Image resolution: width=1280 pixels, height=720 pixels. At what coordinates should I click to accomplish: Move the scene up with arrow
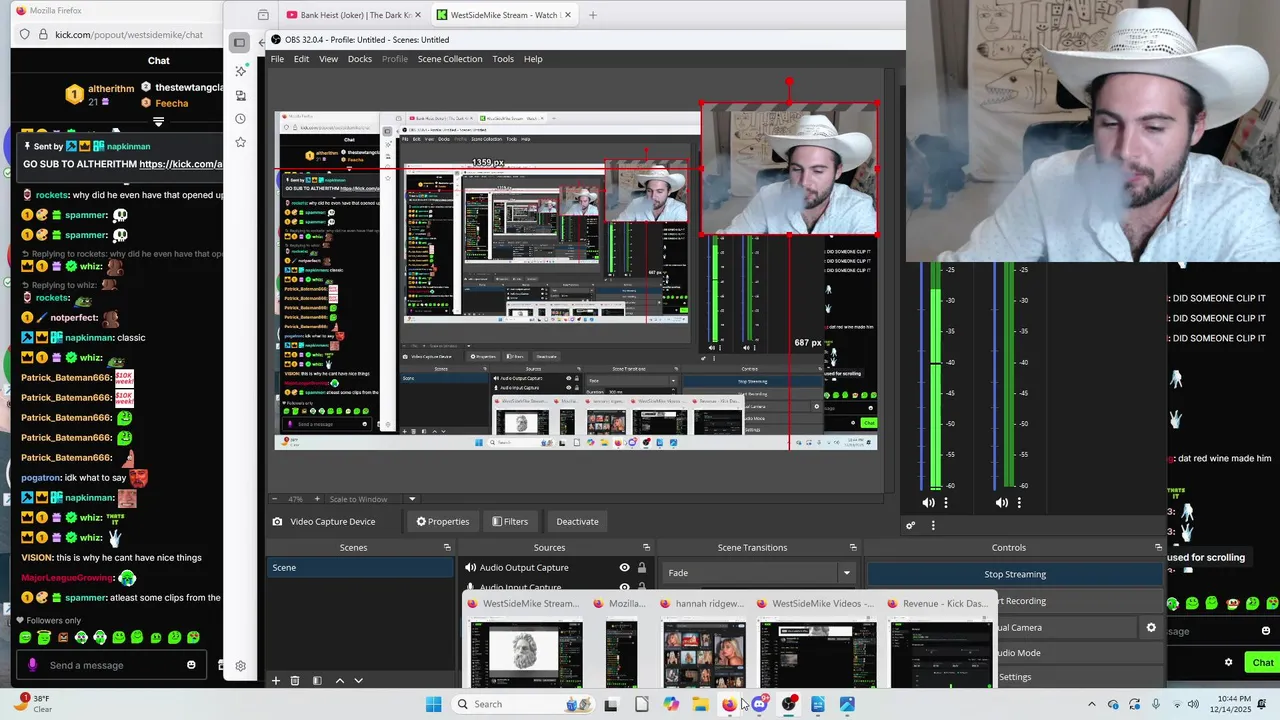tap(340, 681)
